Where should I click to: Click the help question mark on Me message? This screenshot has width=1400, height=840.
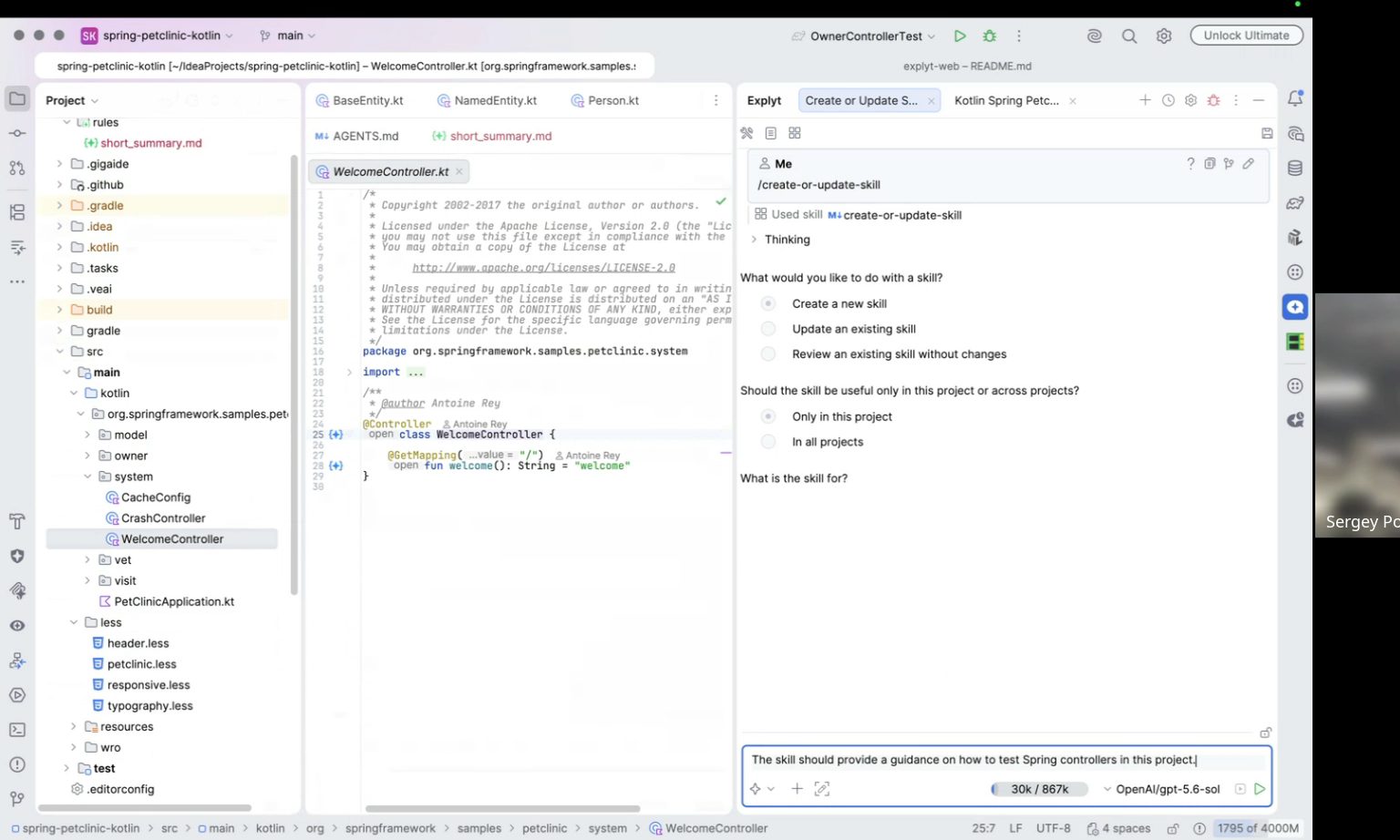tap(1190, 164)
